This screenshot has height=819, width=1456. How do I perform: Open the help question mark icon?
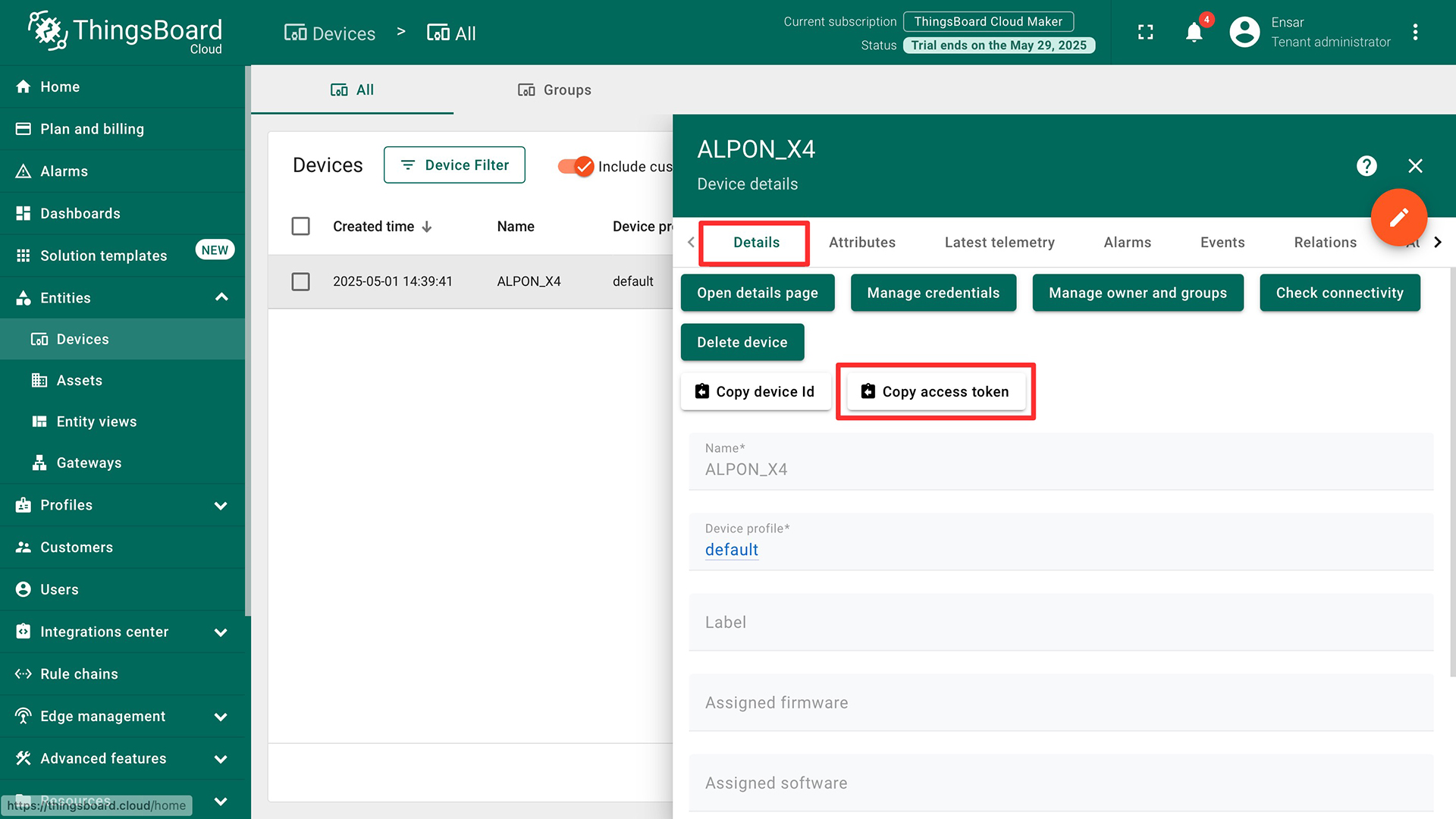tap(1367, 166)
